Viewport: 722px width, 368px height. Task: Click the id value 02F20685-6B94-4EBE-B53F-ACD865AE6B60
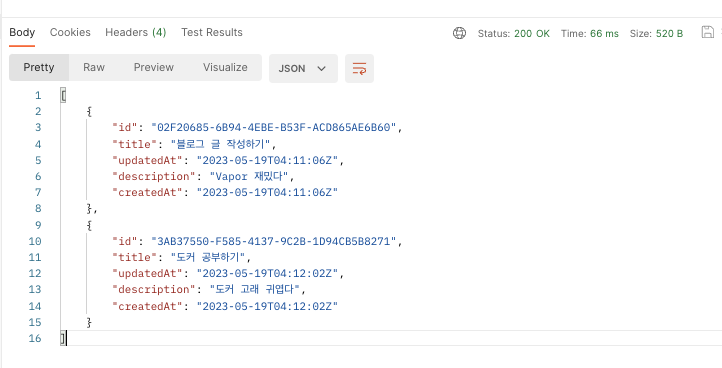pyautogui.click(x=274, y=128)
